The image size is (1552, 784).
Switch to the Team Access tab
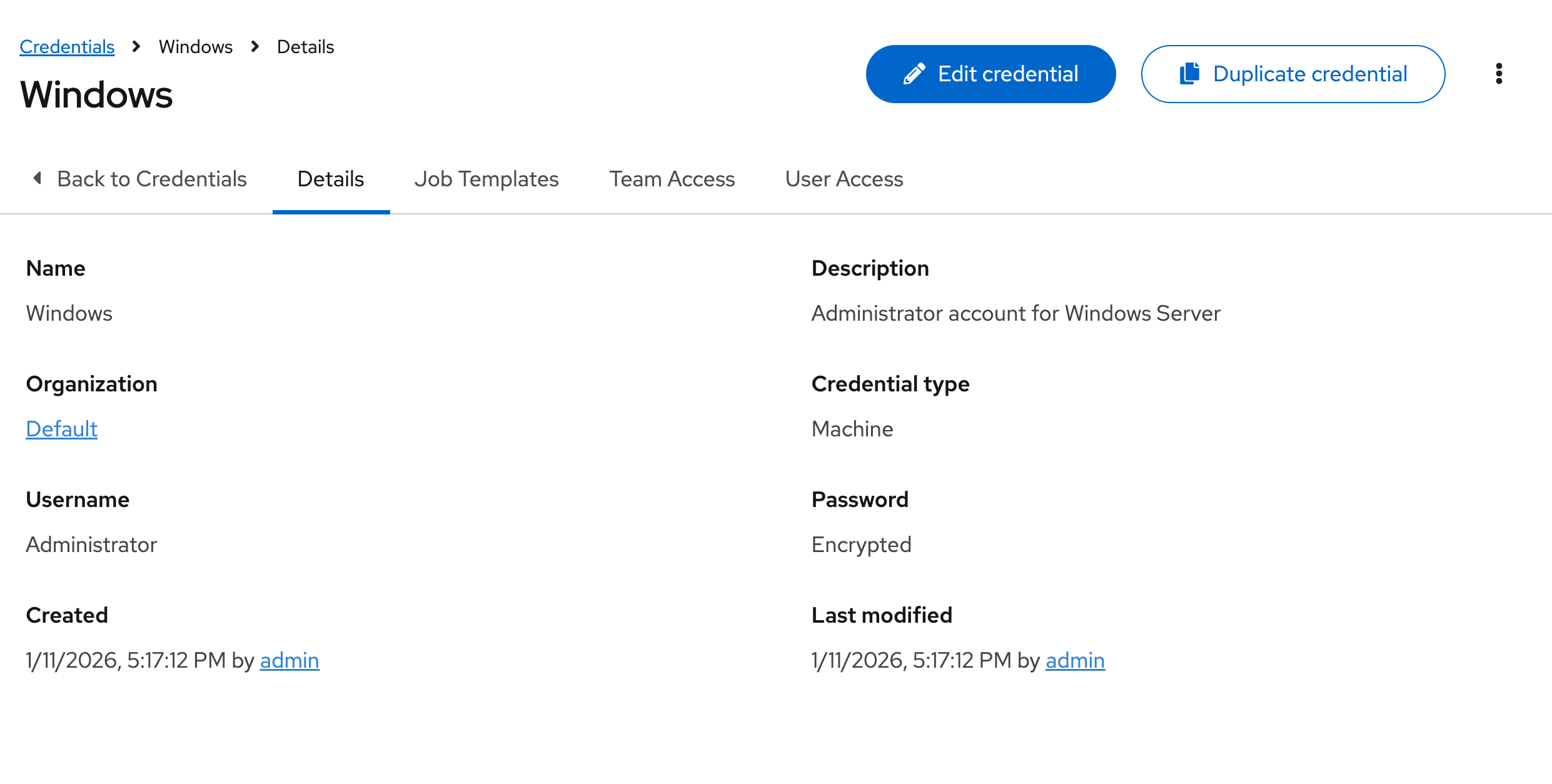pos(672,179)
